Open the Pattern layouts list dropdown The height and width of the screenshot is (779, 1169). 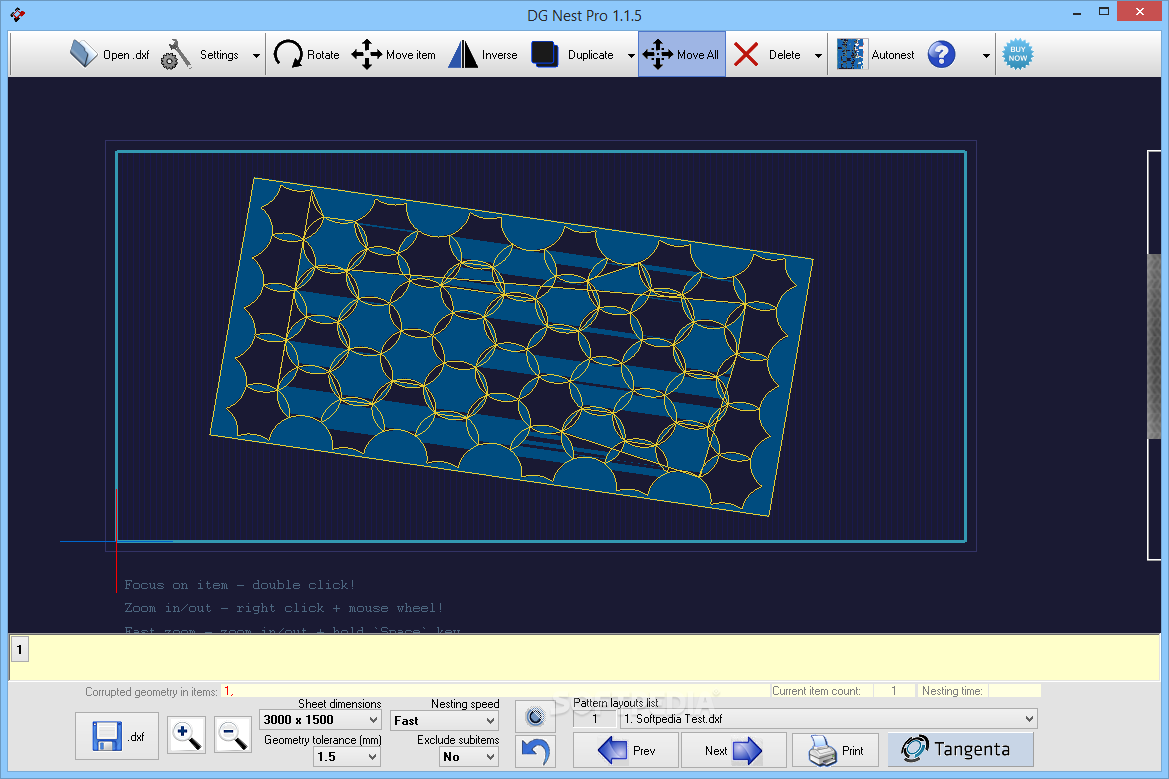click(x=828, y=719)
